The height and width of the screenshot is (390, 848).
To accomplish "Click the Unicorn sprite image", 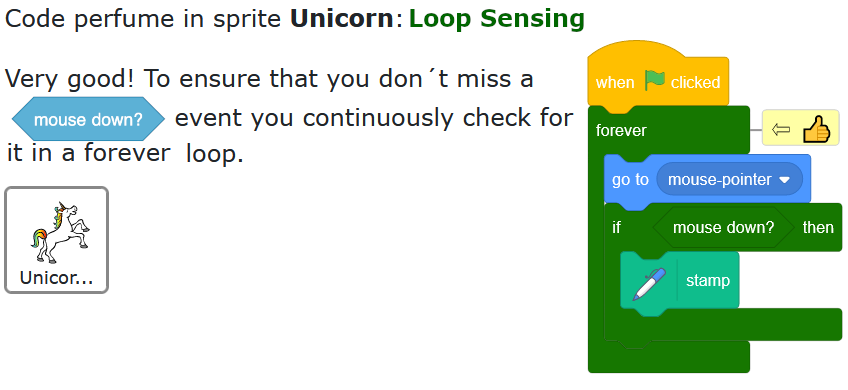I will [x=60, y=233].
